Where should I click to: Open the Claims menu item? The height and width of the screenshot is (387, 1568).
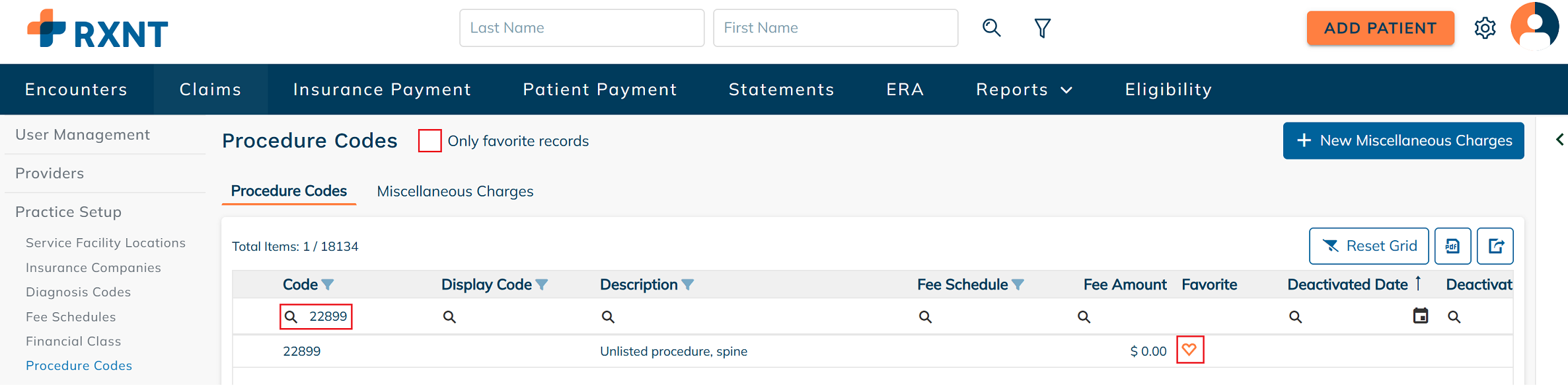click(210, 89)
